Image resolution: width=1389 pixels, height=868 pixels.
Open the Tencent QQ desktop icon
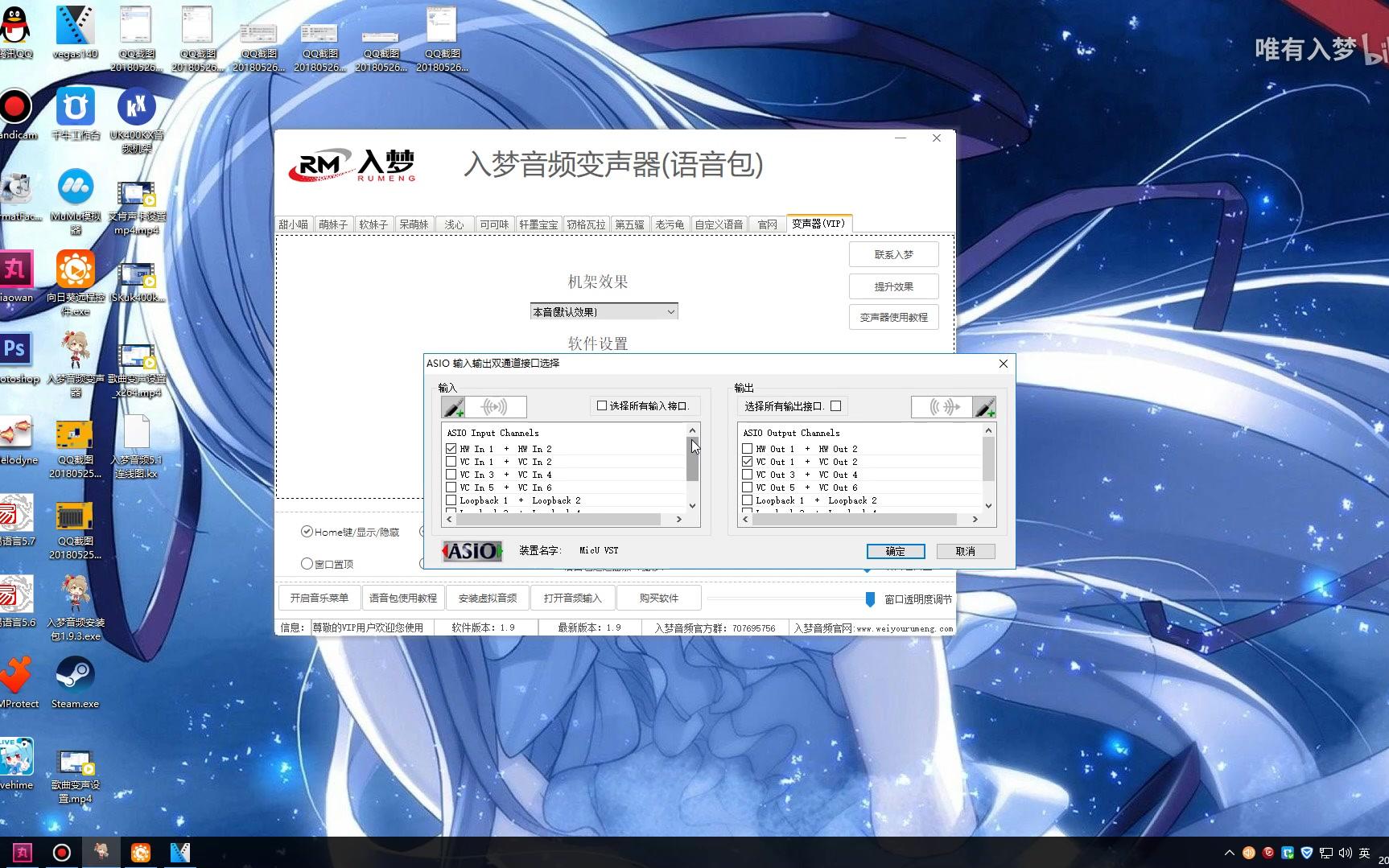pos(15,32)
